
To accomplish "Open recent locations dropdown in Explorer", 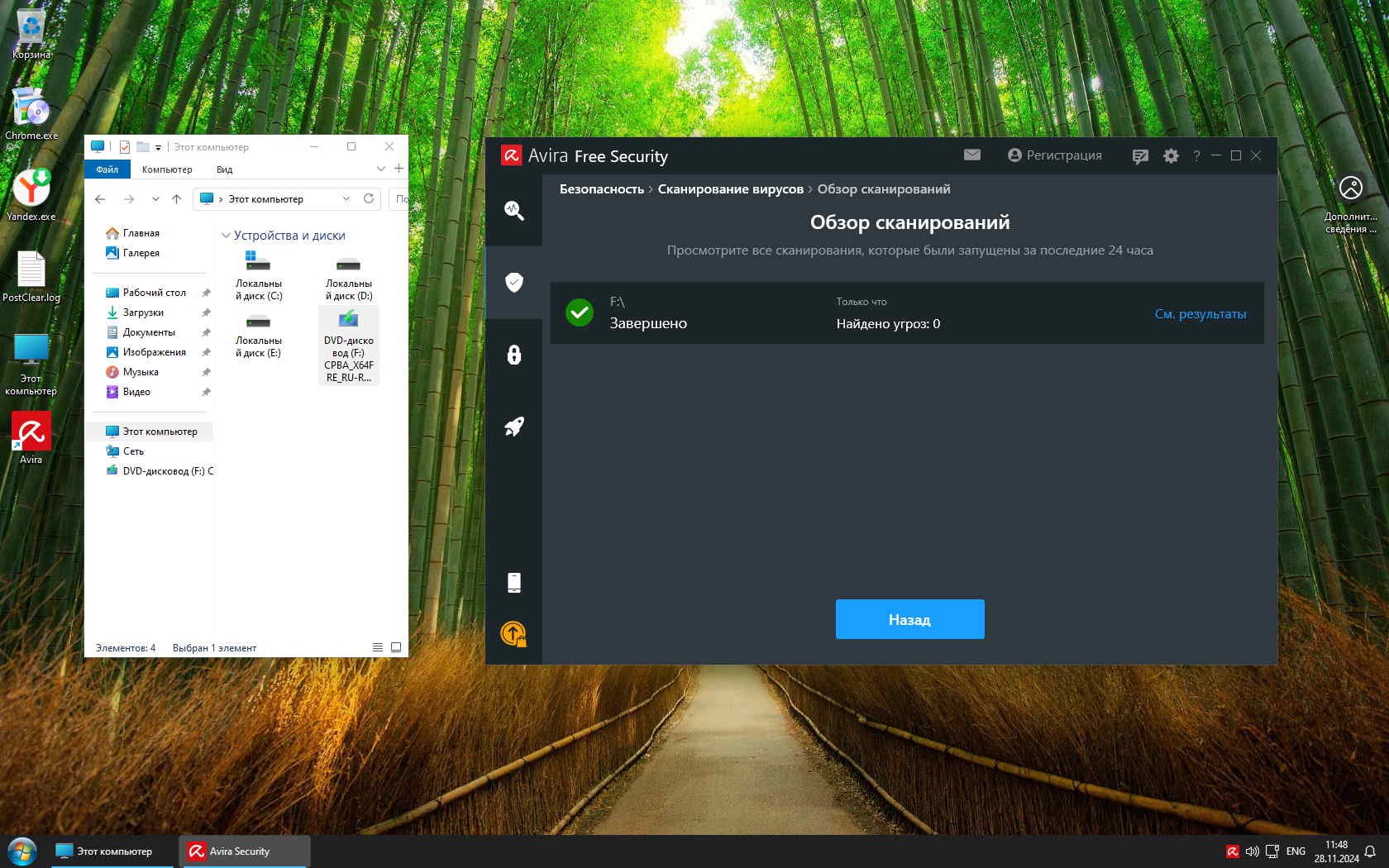I will pos(155,199).
